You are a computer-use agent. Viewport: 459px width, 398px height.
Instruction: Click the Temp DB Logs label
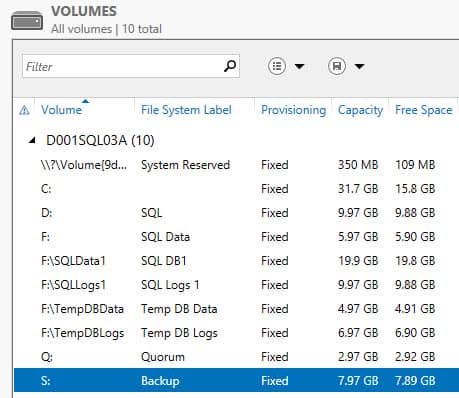(x=179, y=333)
